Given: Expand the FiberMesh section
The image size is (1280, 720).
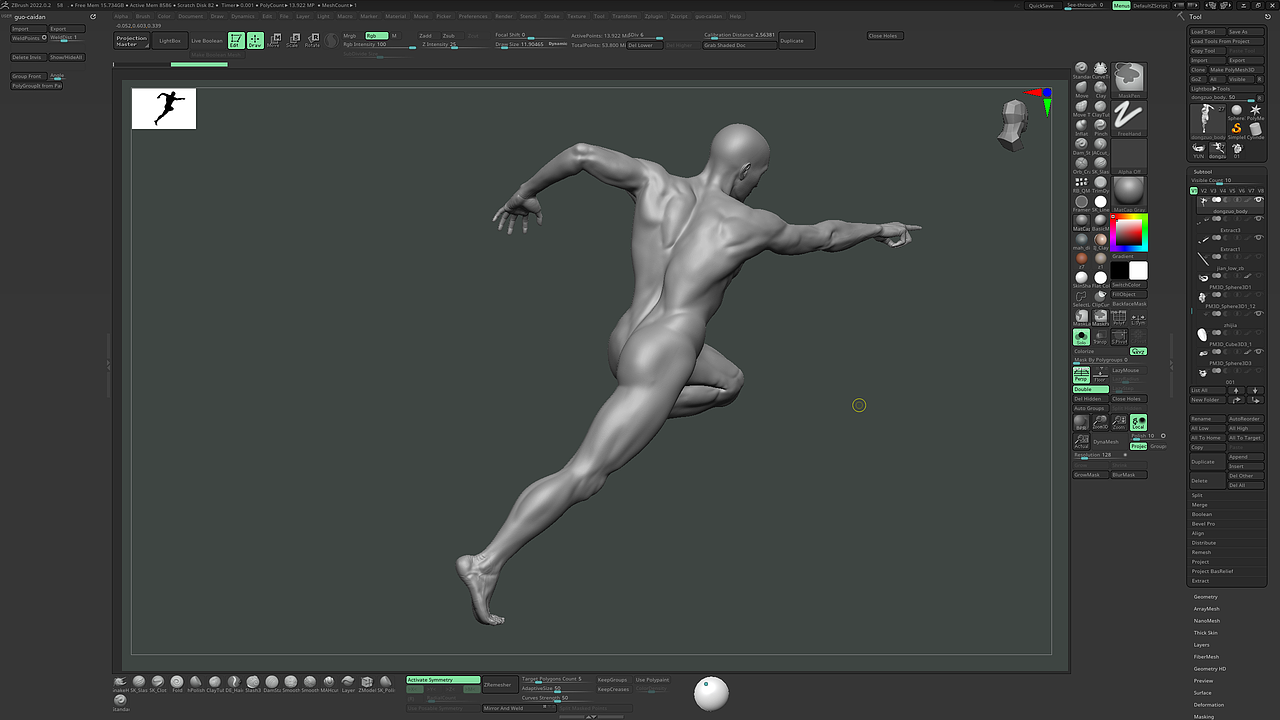Looking at the screenshot, I should (1207, 657).
